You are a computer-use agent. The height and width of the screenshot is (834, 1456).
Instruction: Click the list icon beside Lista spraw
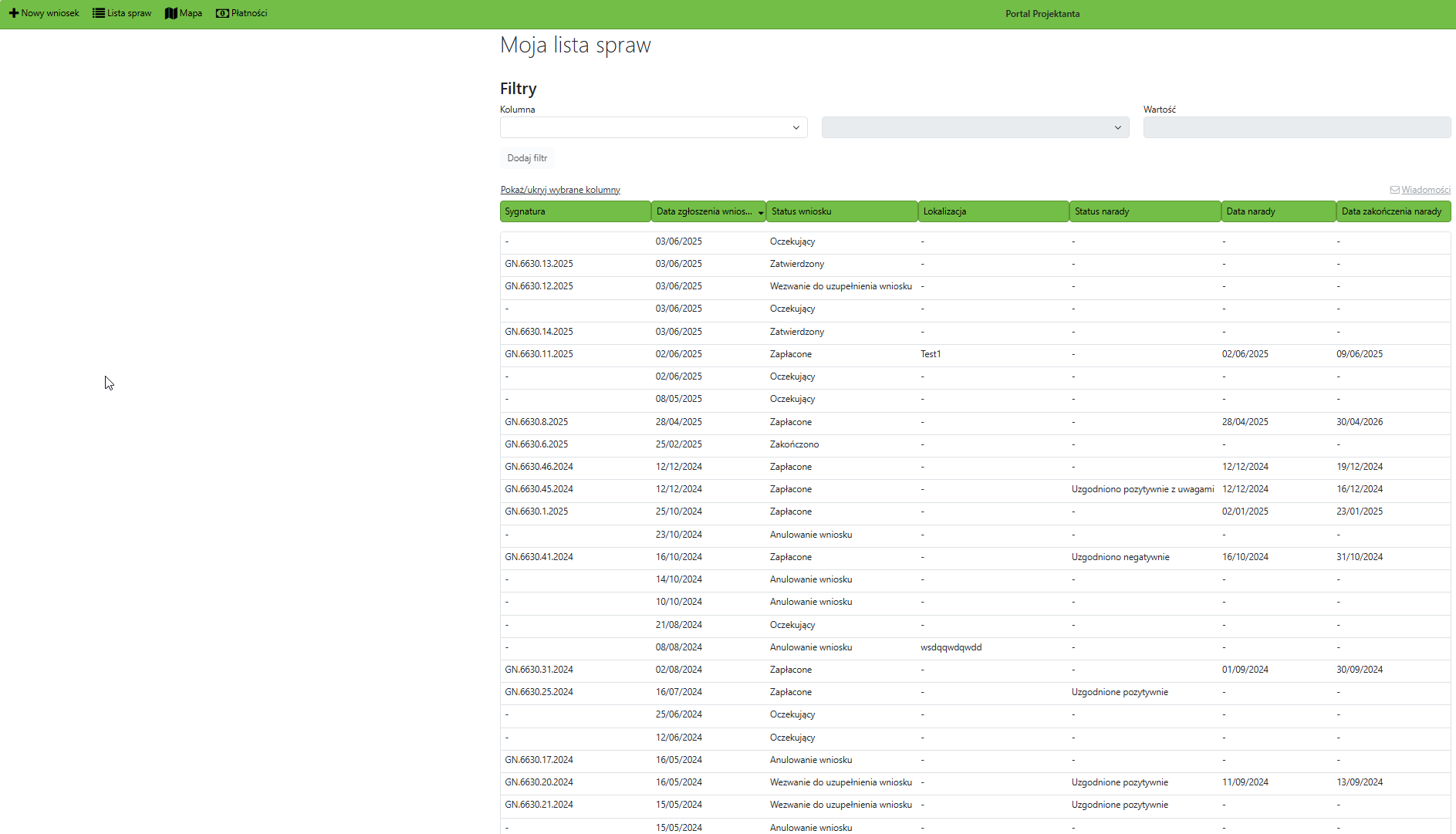(x=99, y=13)
